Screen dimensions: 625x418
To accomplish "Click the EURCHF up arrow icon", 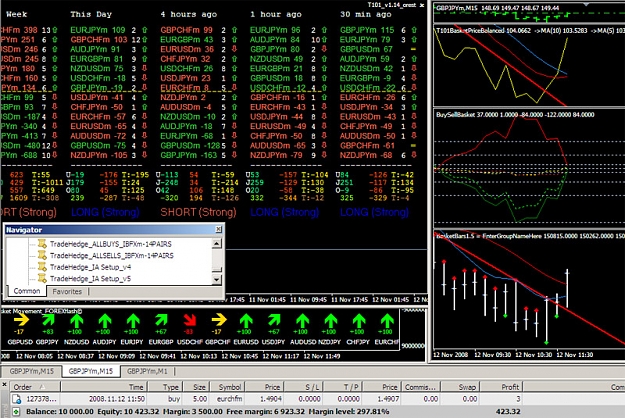I will (387, 321).
